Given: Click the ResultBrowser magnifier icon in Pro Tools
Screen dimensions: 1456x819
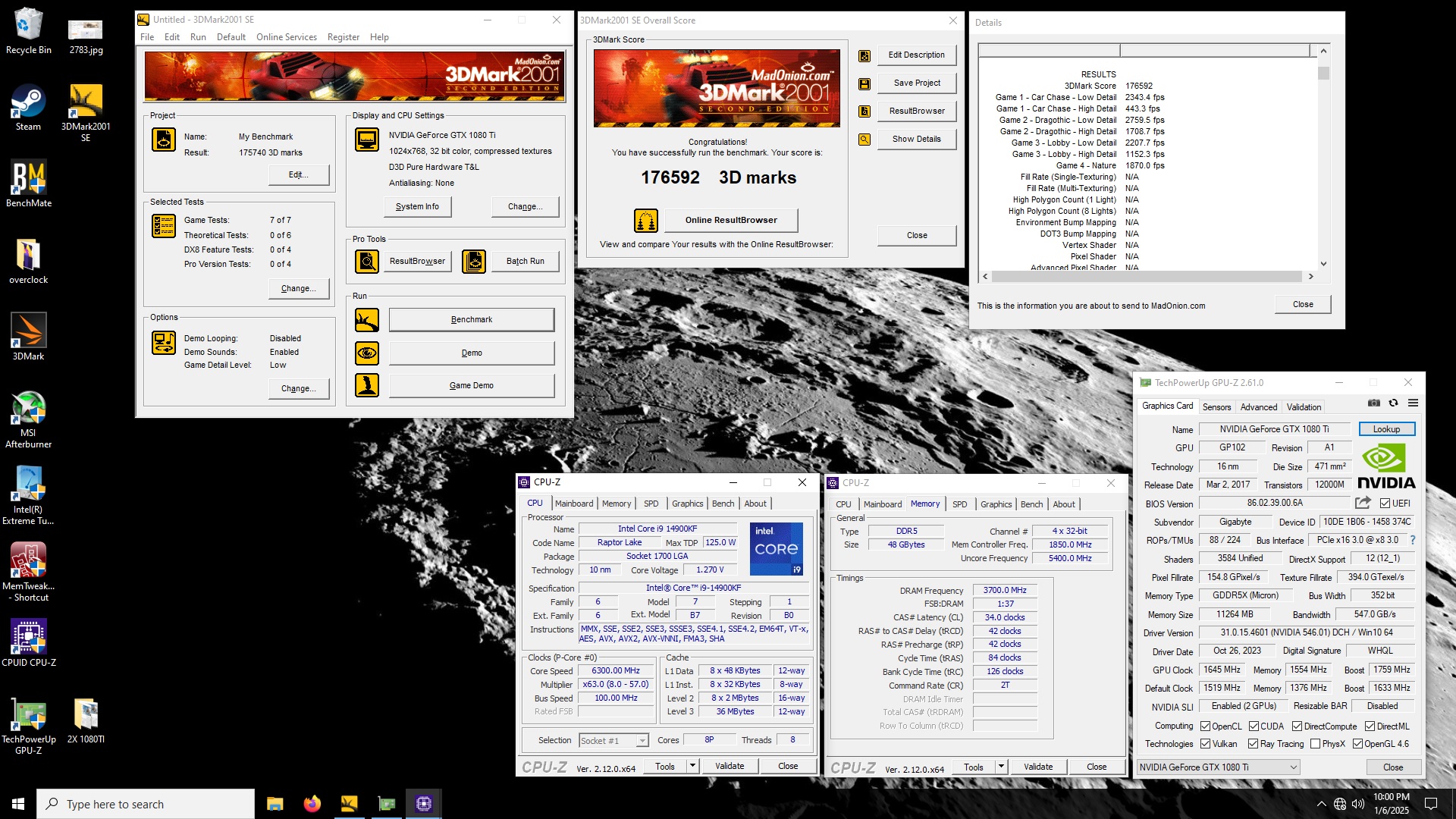Looking at the screenshot, I should coord(367,262).
